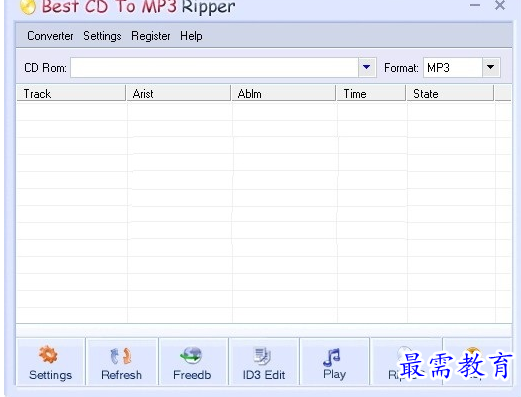Click the CD icon in title bar
Viewport: 521px width, 397px height.
pyautogui.click(x=28, y=7)
